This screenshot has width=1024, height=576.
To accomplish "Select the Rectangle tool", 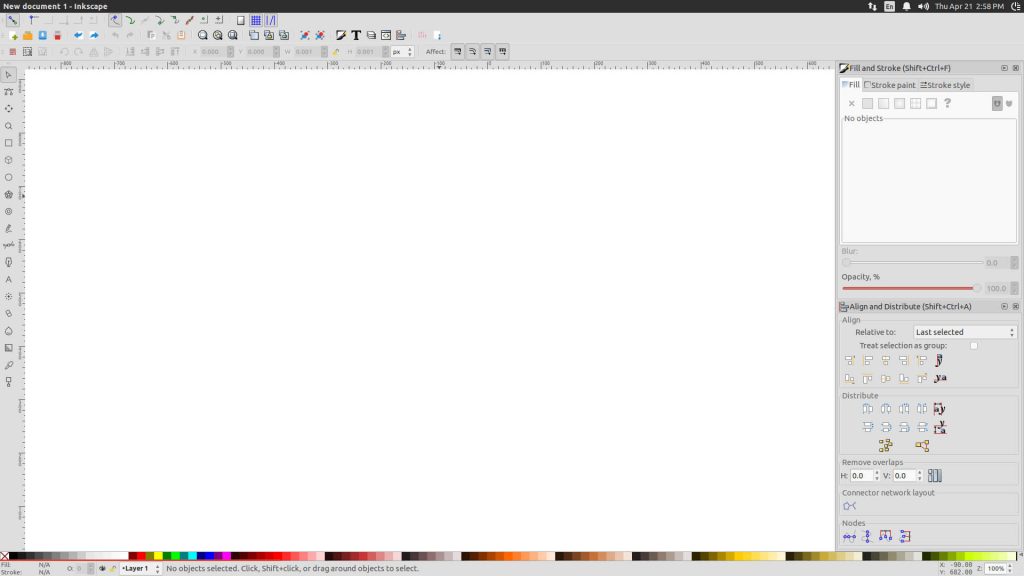I will coord(10,144).
